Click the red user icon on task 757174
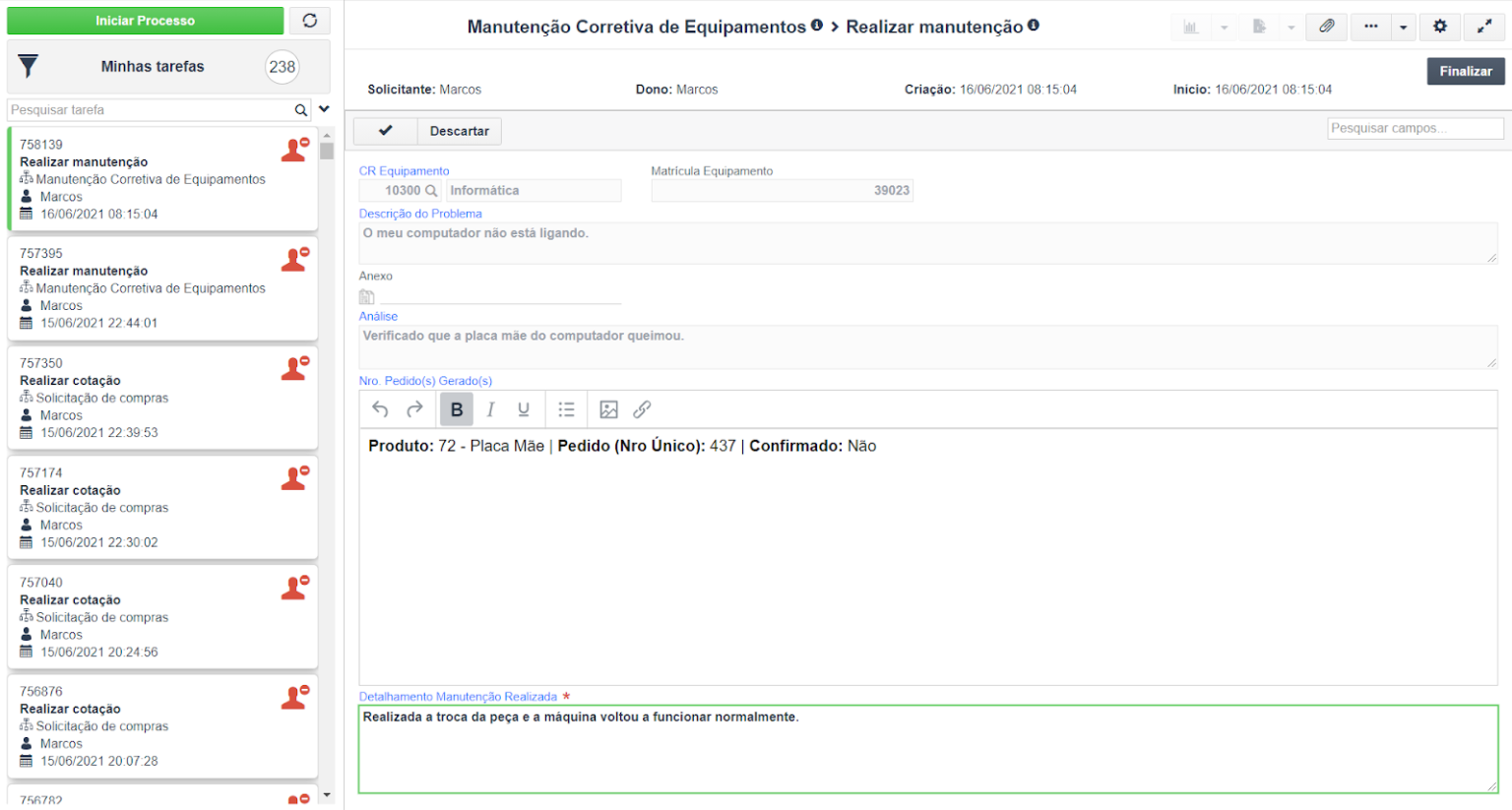This screenshot has height=810, width=1512. [295, 478]
